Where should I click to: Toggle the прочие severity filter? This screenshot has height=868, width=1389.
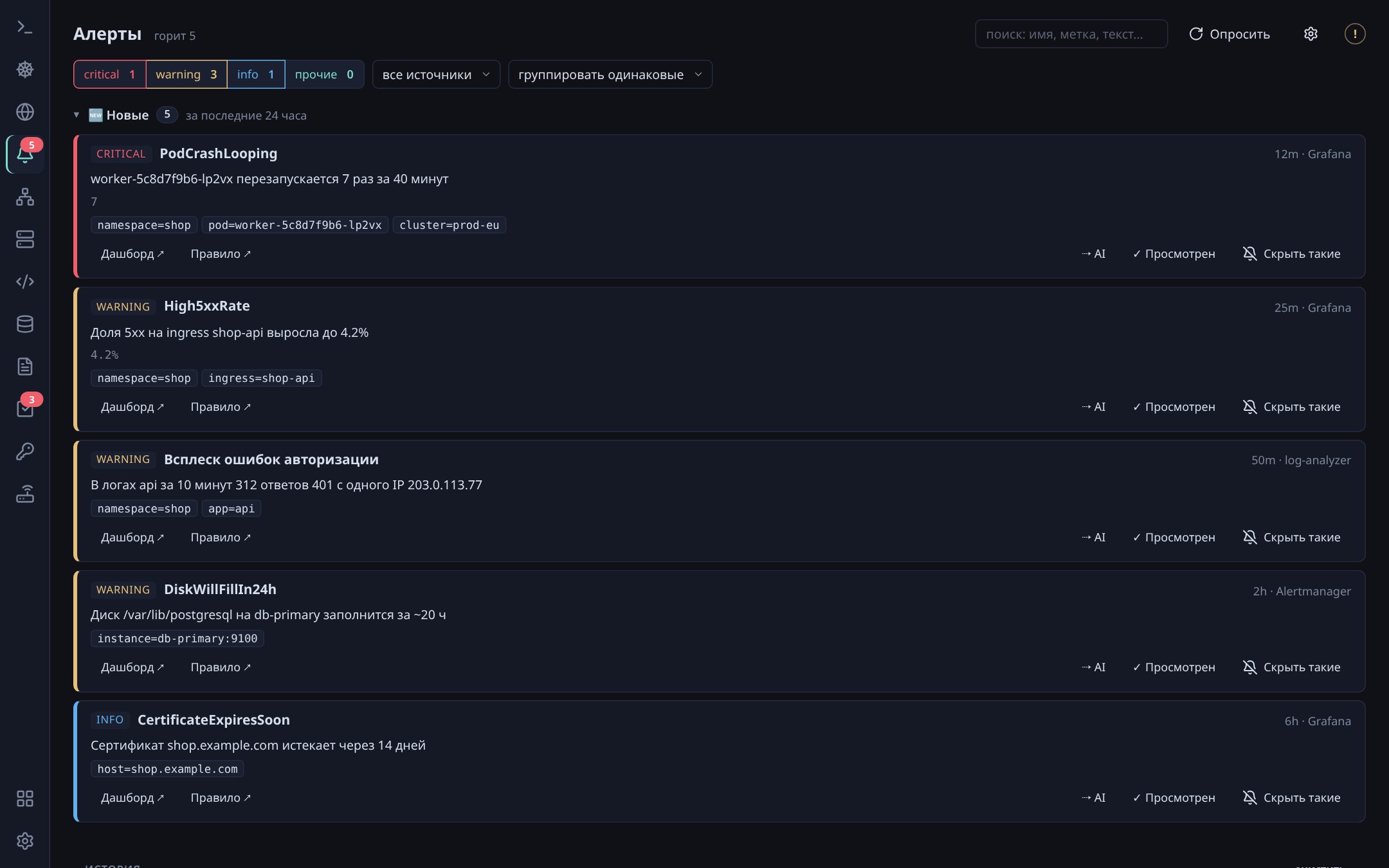click(x=324, y=75)
